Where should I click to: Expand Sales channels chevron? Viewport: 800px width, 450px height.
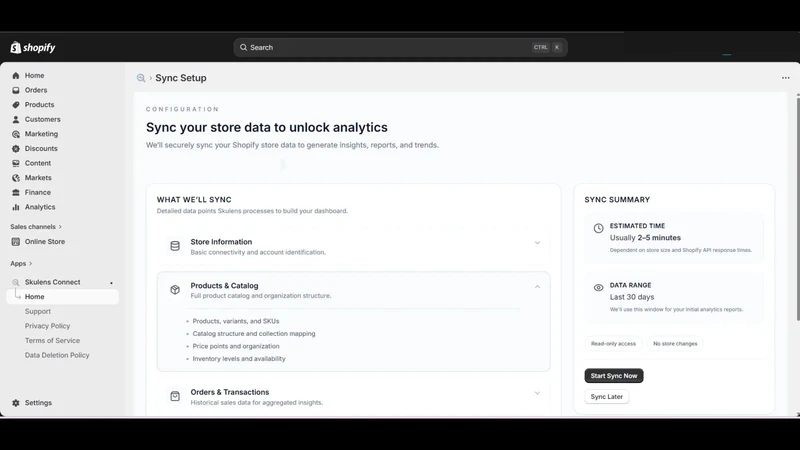tap(60, 227)
